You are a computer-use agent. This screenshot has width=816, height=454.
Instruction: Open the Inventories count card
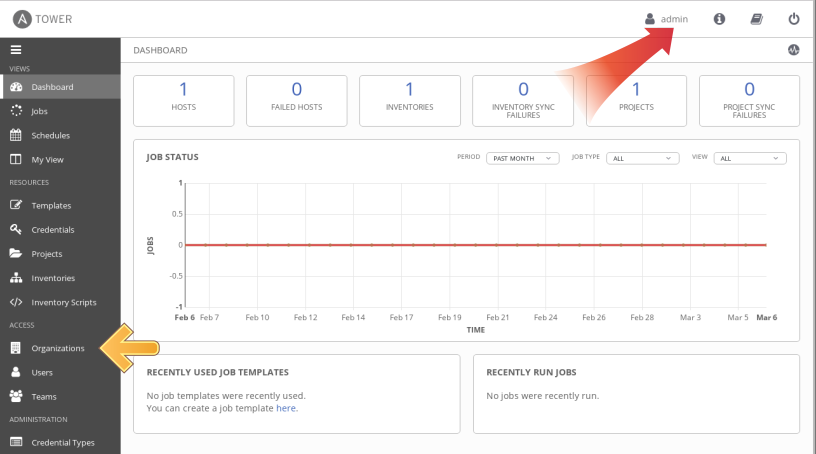[410, 101]
